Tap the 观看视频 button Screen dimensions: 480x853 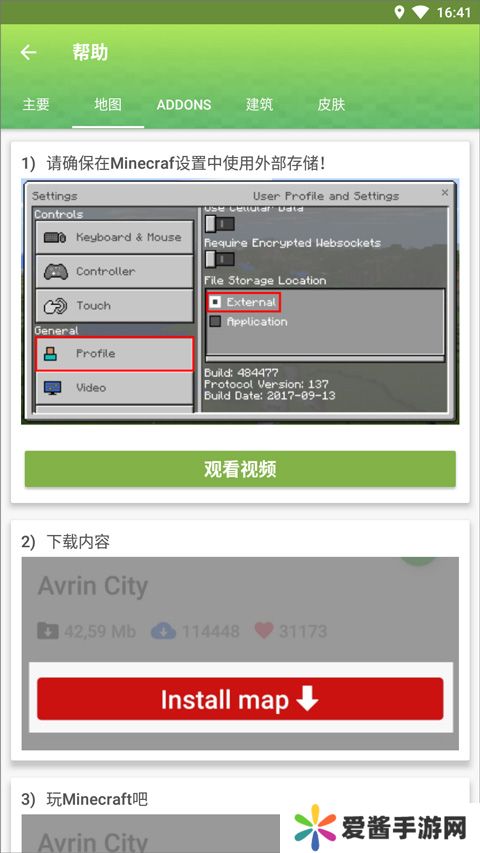coord(240,469)
